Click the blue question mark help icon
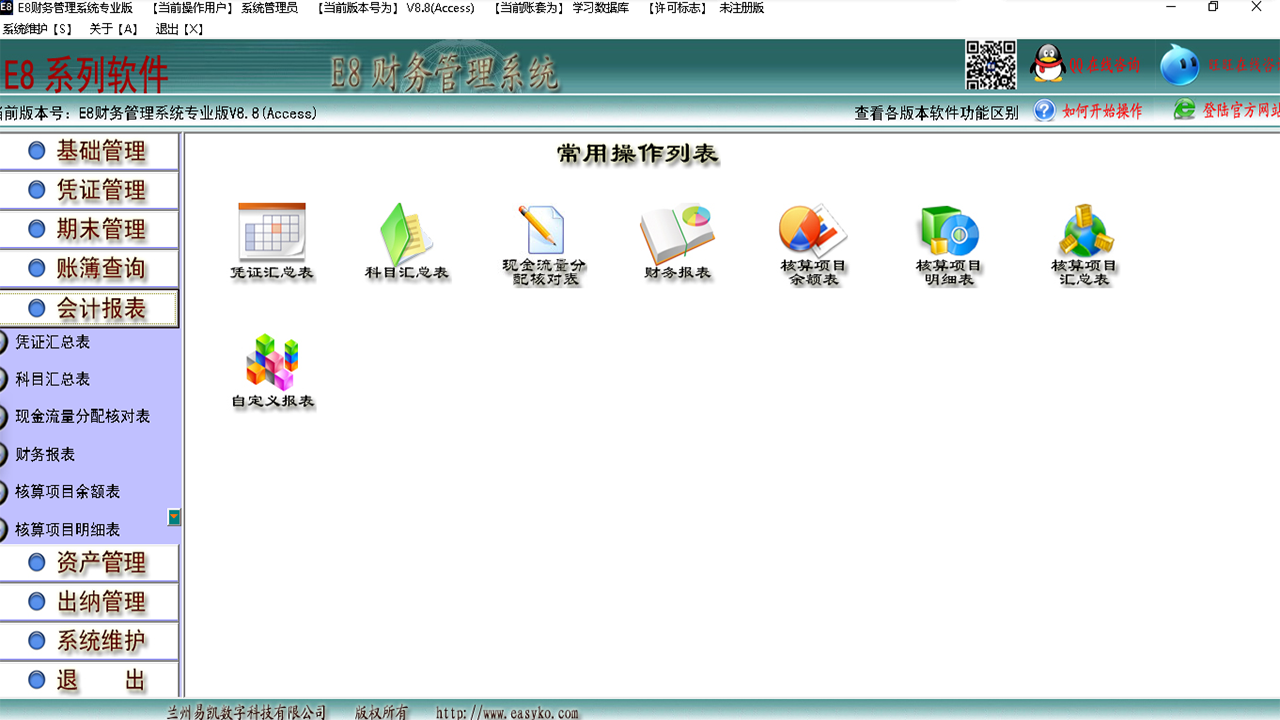 click(x=1044, y=111)
